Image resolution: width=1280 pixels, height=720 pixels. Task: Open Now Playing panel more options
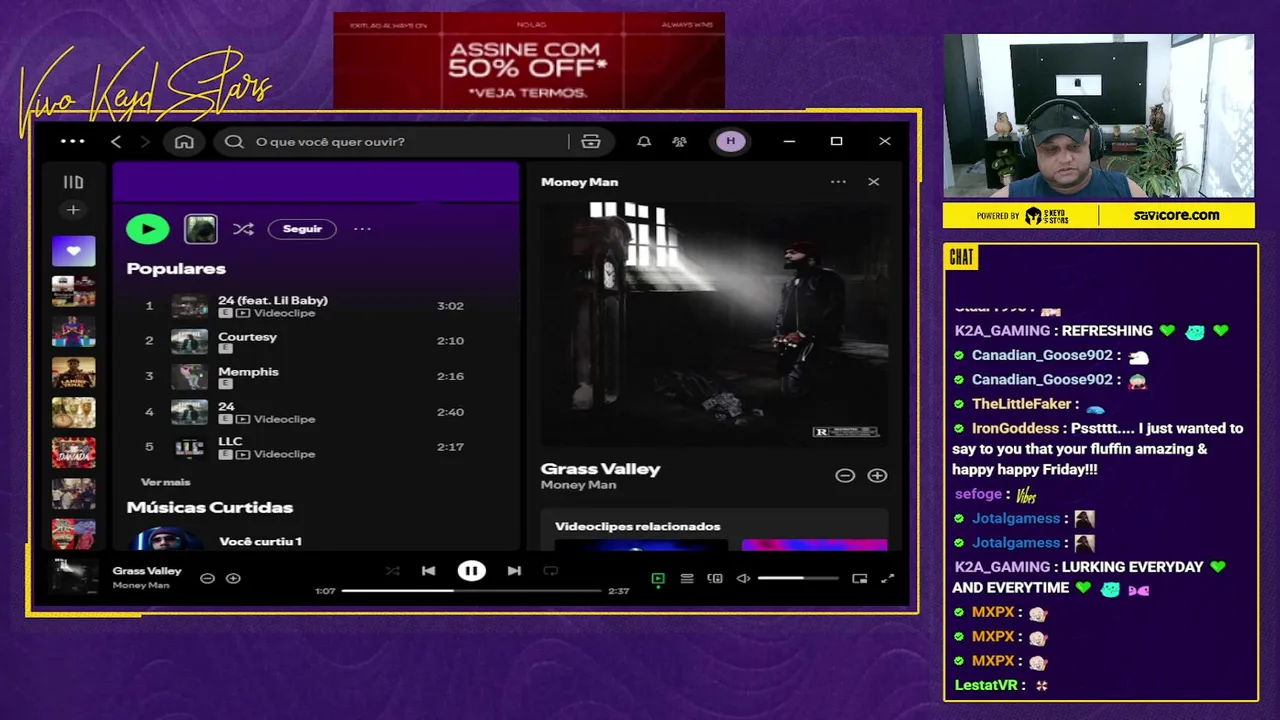pos(838,182)
